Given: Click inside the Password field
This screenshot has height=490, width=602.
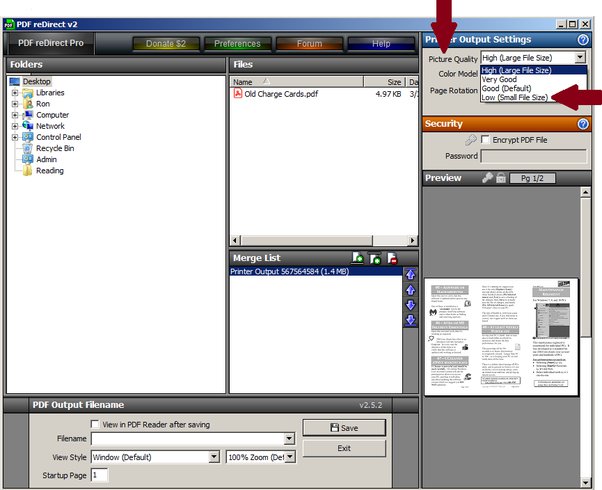Looking at the screenshot, I should pyautogui.click(x=534, y=156).
